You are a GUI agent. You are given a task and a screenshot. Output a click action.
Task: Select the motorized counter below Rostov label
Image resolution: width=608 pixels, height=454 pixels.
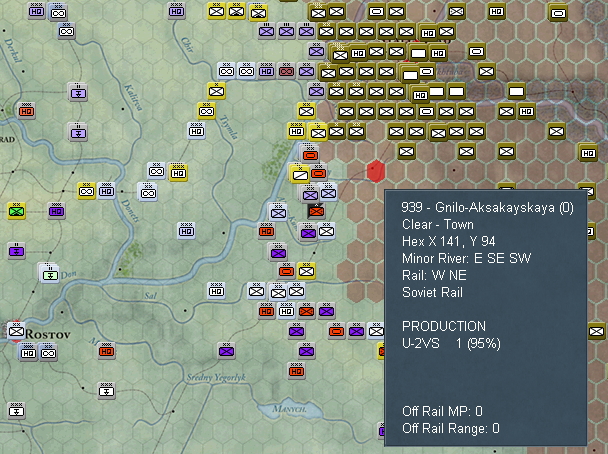click(48, 352)
